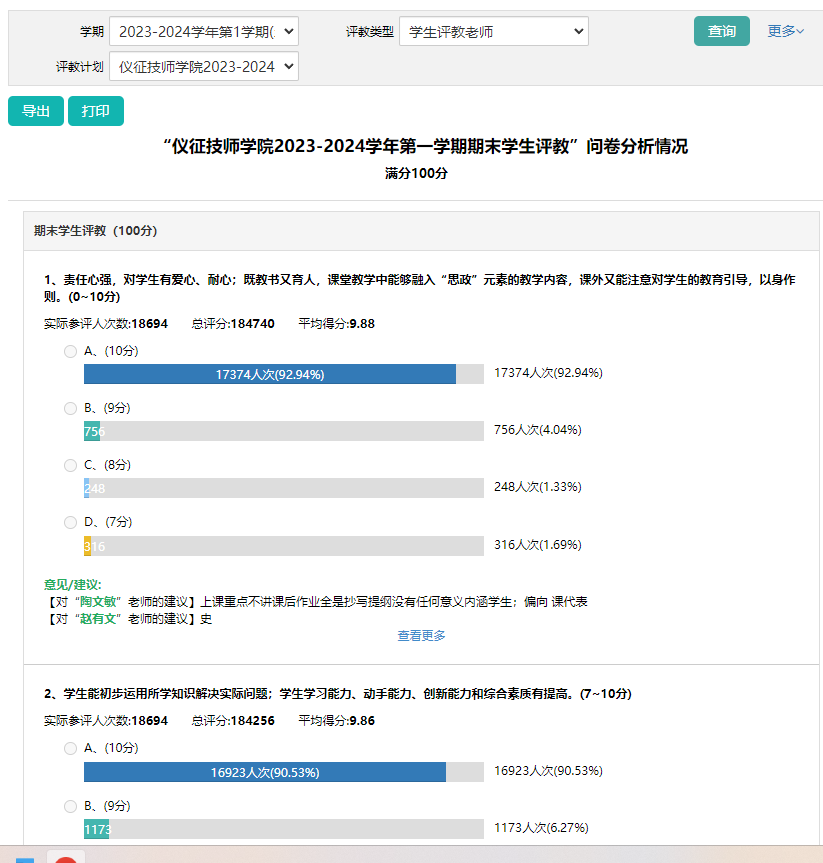The width and height of the screenshot is (823, 863).
Task: Select option B (9分) radio for question 1
Action: point(70,408)
